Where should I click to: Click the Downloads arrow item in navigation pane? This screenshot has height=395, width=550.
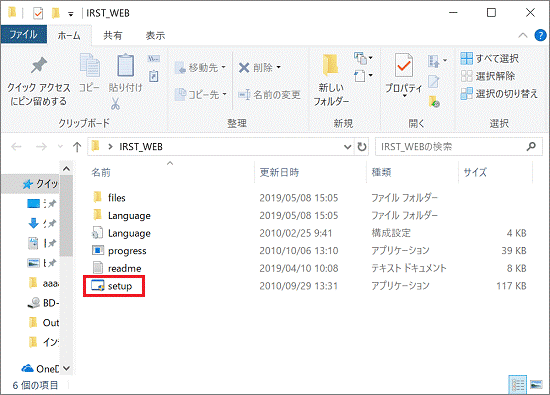point(33,223)
